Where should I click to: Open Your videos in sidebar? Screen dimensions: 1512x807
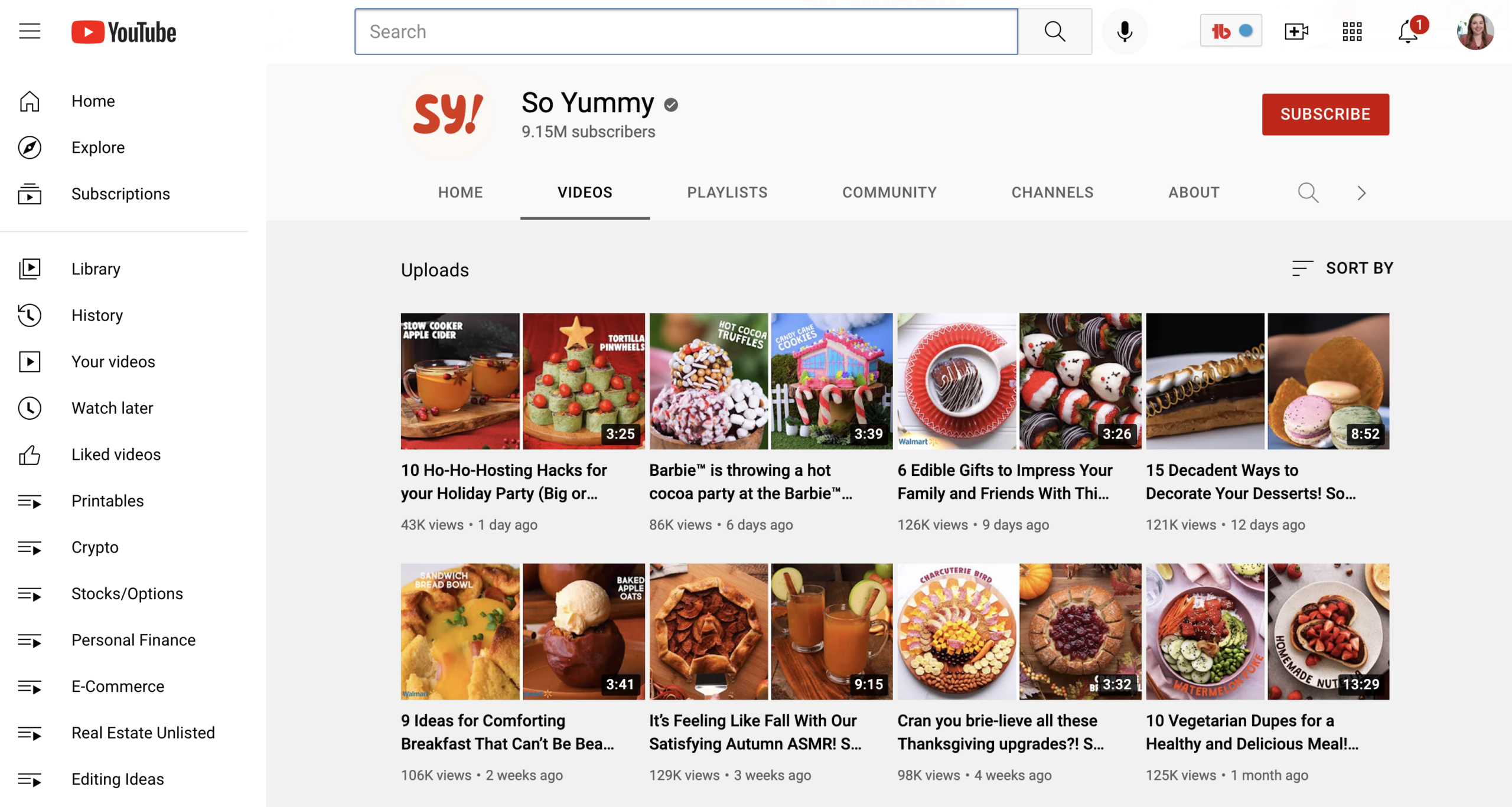[x=124, y=361]
